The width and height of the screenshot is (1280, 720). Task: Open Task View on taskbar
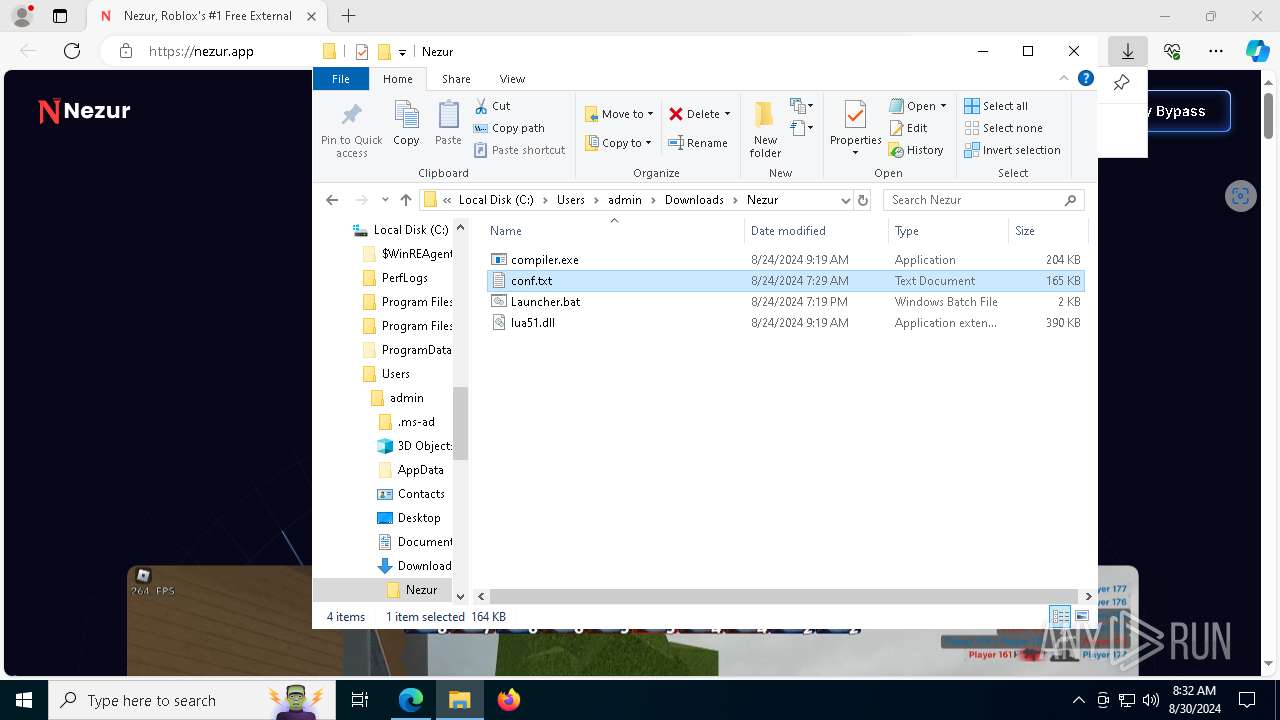pyautogui.click(x=361, y=700)
